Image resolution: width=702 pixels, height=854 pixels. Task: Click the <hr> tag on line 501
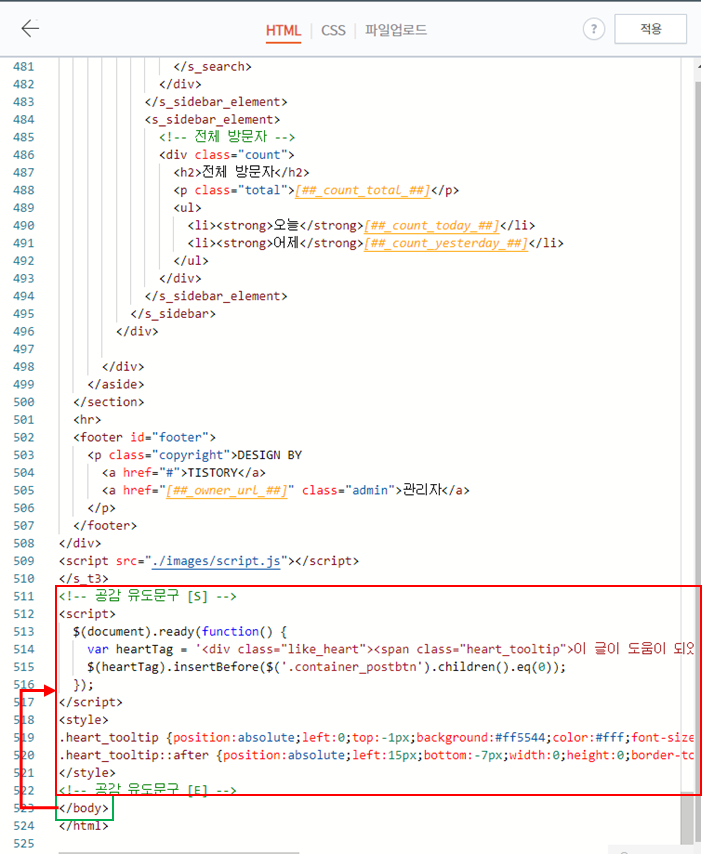pyautogui.click(x=88, y=419)
